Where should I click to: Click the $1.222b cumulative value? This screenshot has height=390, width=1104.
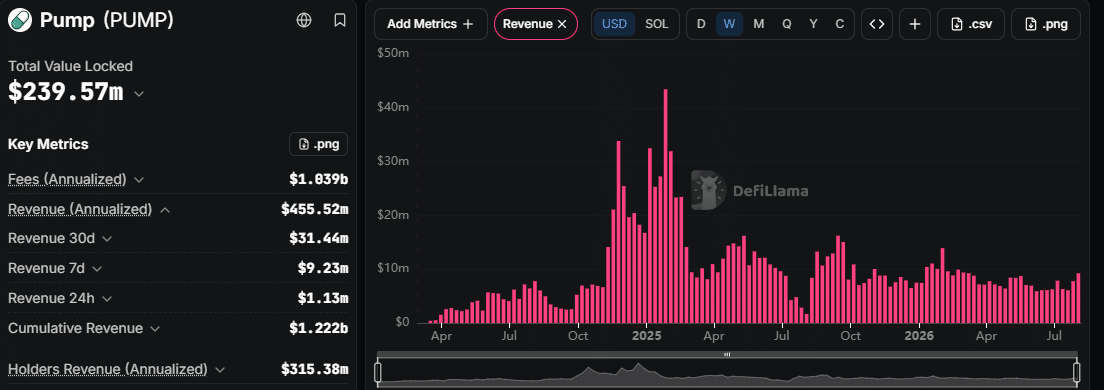click(x=318, y=328)
